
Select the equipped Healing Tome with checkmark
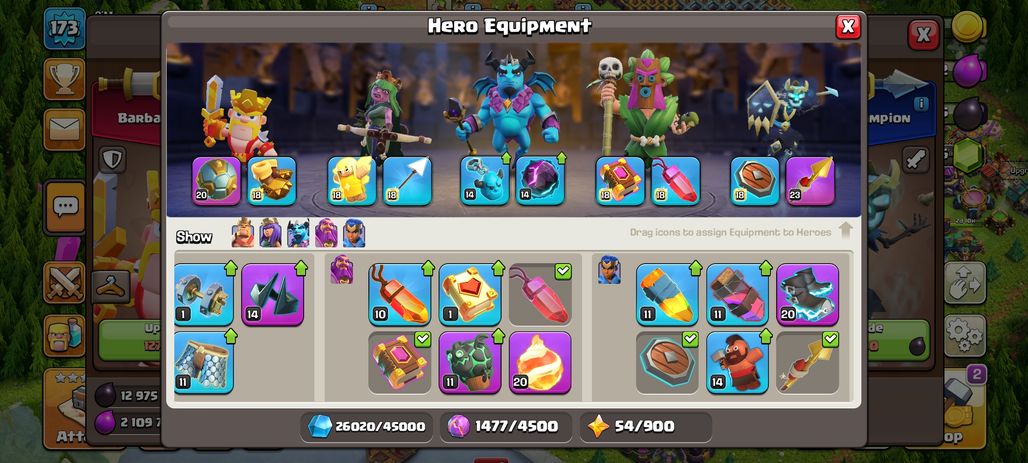400,363
